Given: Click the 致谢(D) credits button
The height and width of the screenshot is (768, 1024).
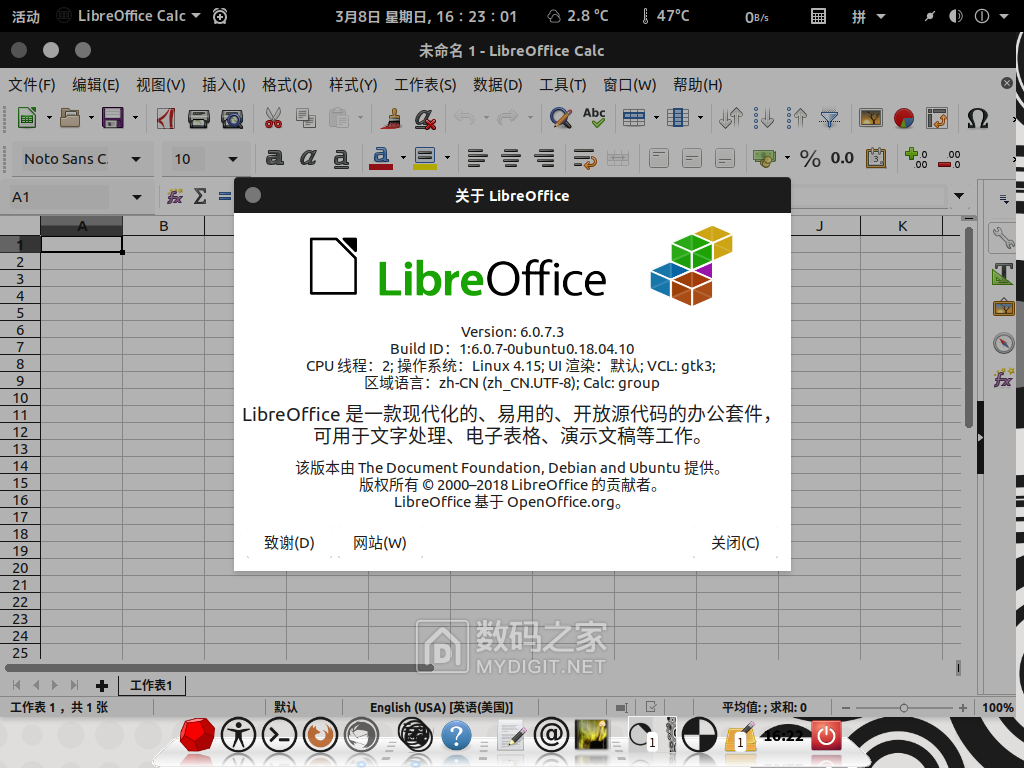Looking at the screenshot, I should coord(289,543).
